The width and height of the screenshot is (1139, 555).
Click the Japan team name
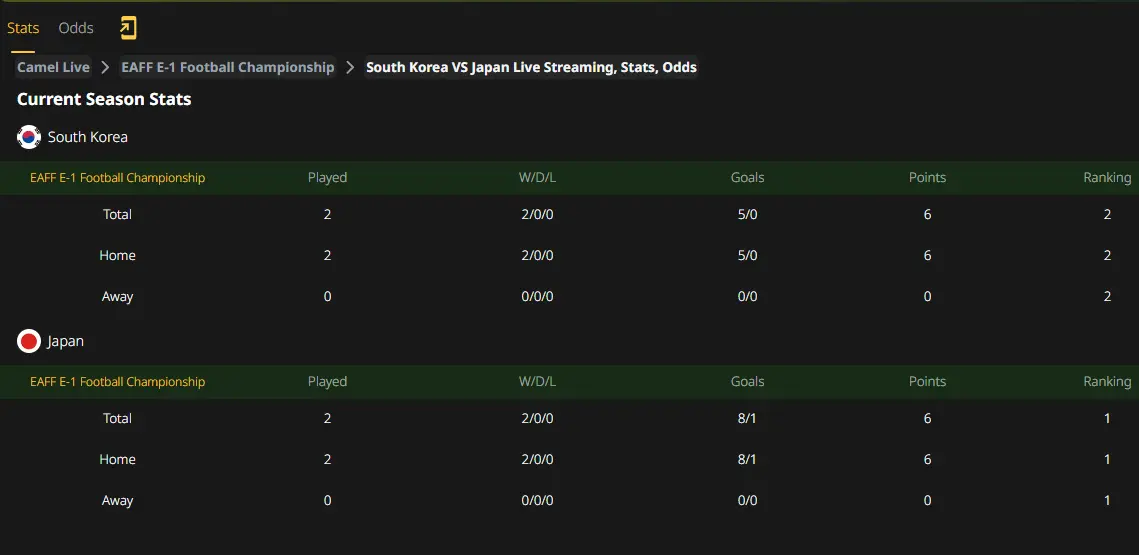point(66,341)
